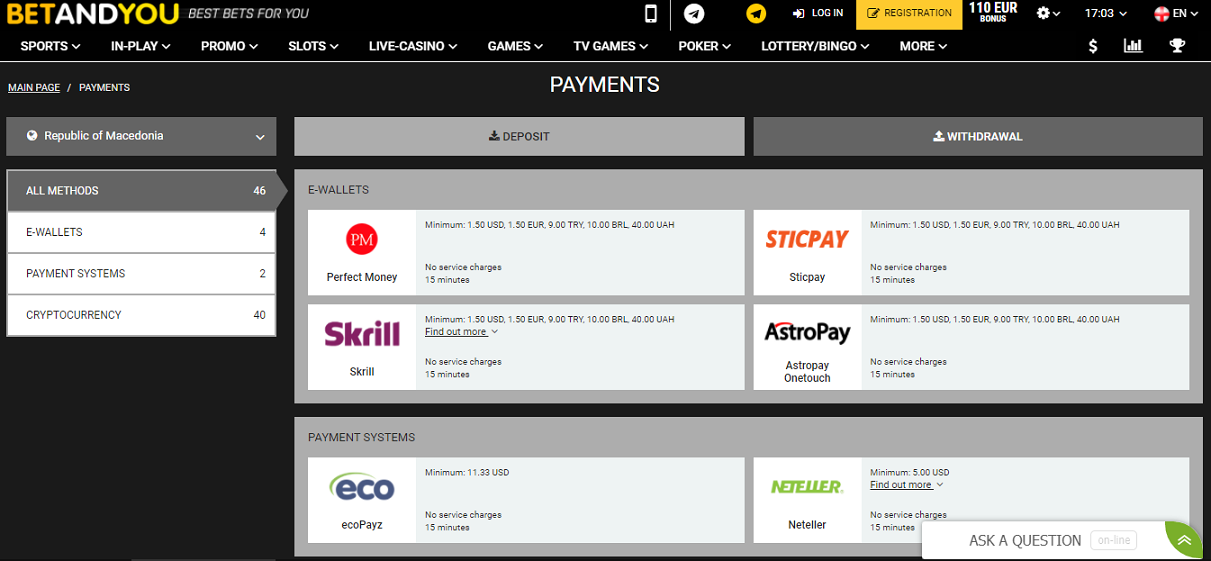Click the PAYMENT SYSTEMS section heading
Viewport: 1211px width, 561px height.
[361, 438]
